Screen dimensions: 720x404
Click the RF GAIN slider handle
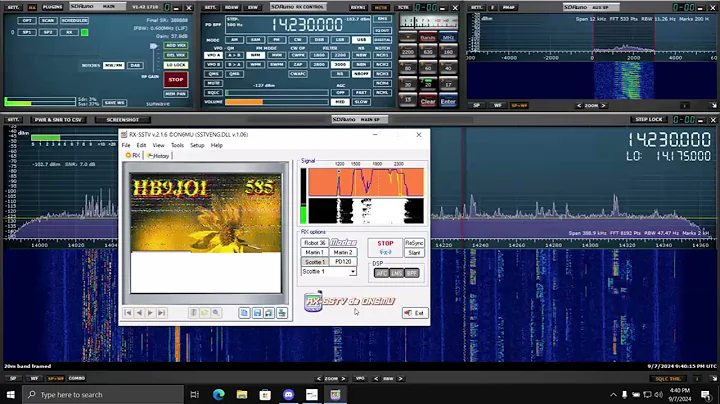[x=154, y=46]
